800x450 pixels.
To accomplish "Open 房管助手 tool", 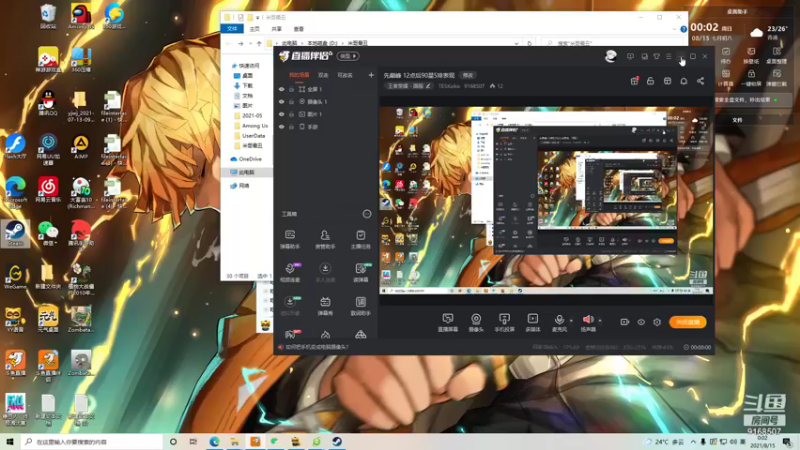I will [325, 239].
